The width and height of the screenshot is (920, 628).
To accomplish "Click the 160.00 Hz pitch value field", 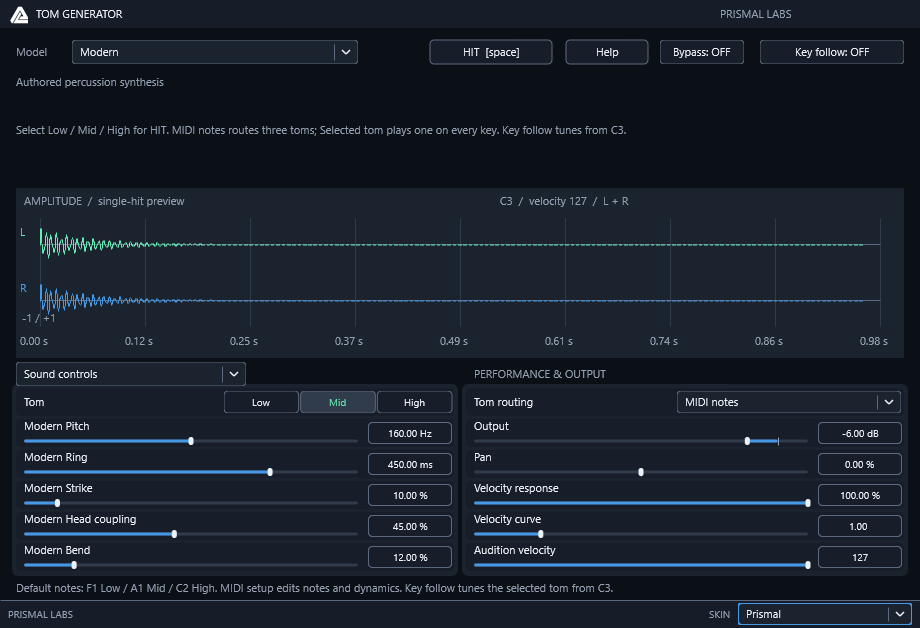I will [410, 433].
